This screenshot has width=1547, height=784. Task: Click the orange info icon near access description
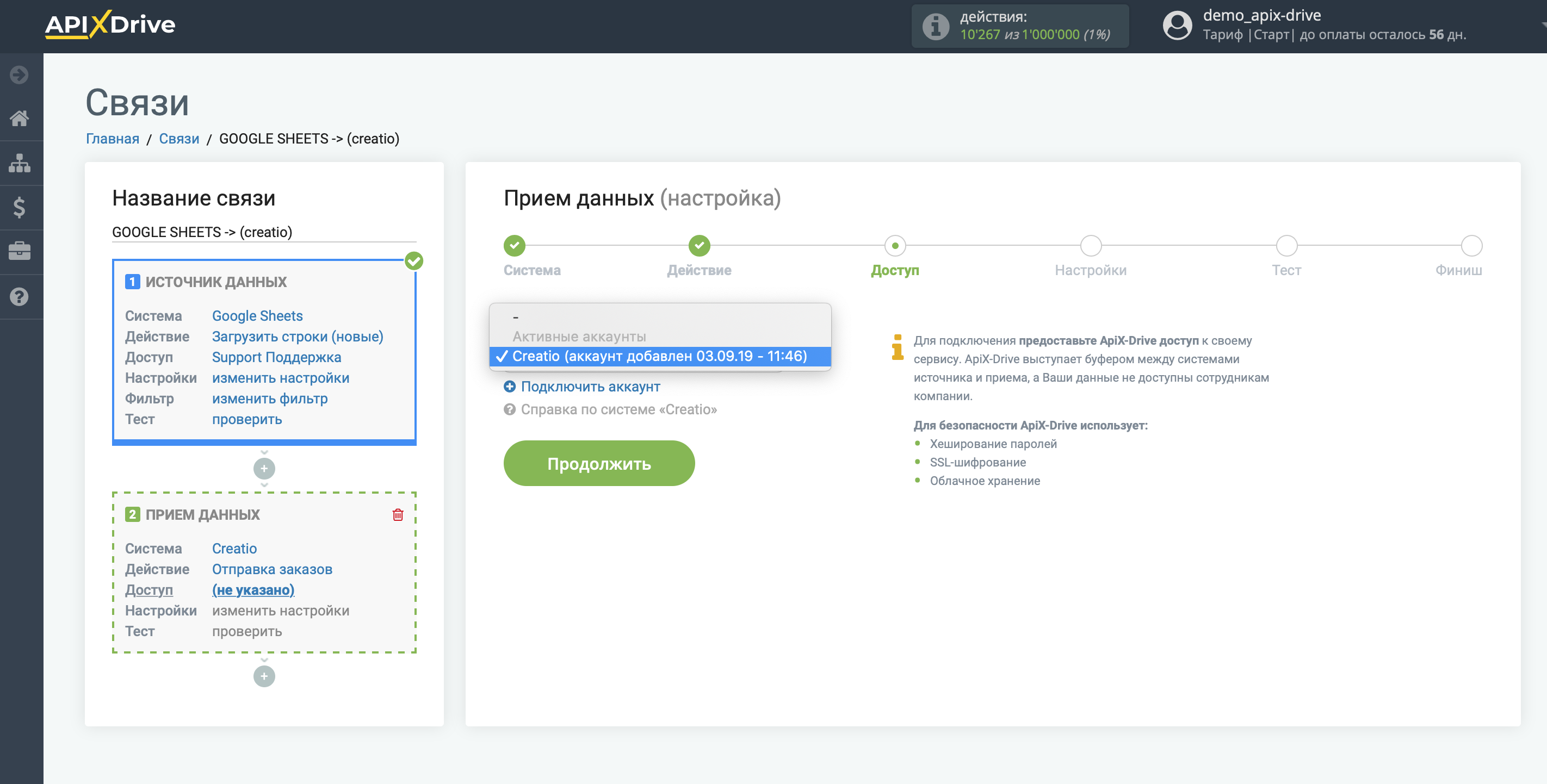pos(898,347)
